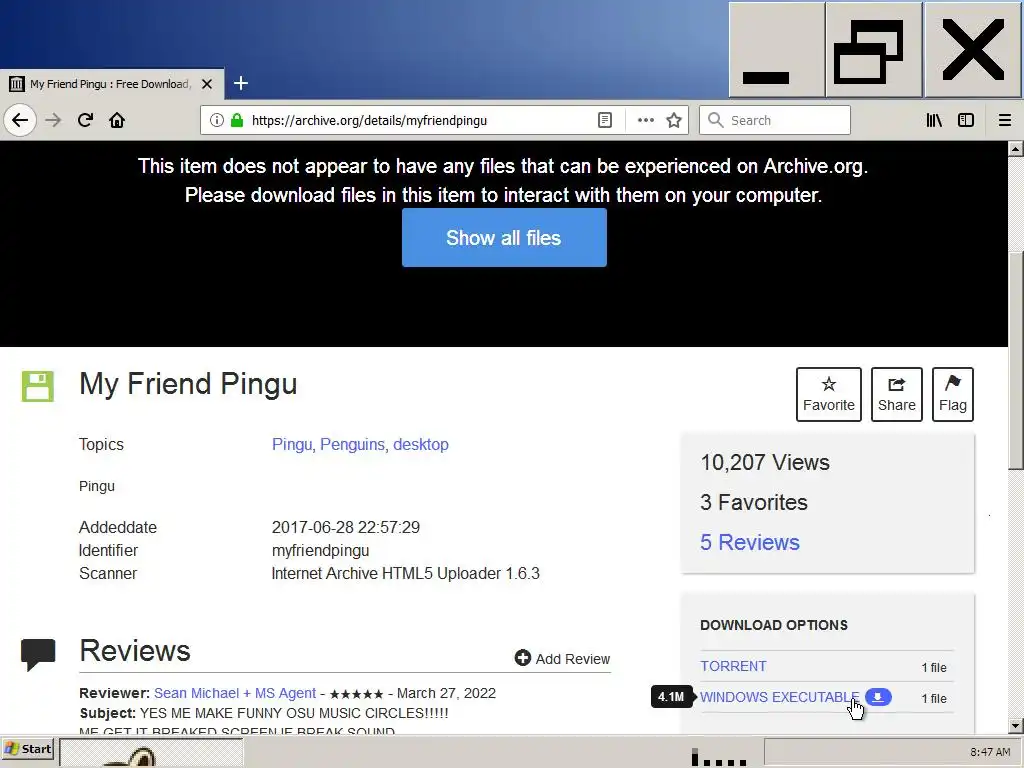Click the 3 Favorites text

754,502
